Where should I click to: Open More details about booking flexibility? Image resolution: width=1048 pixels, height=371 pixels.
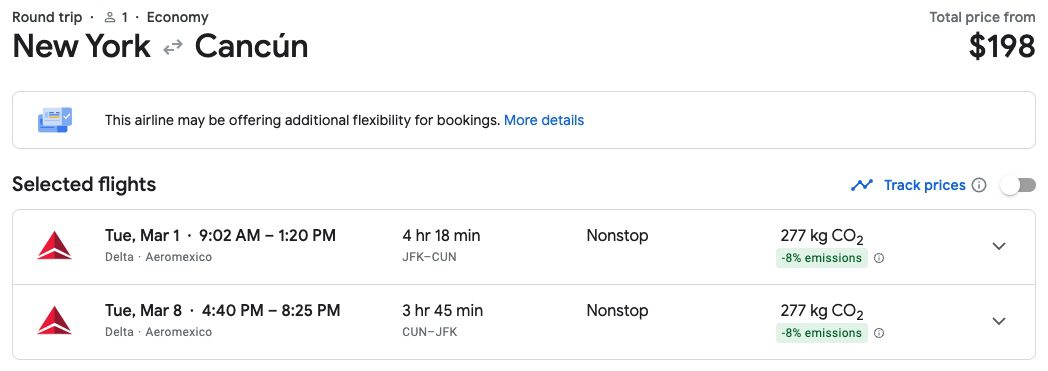coord(544,120)
